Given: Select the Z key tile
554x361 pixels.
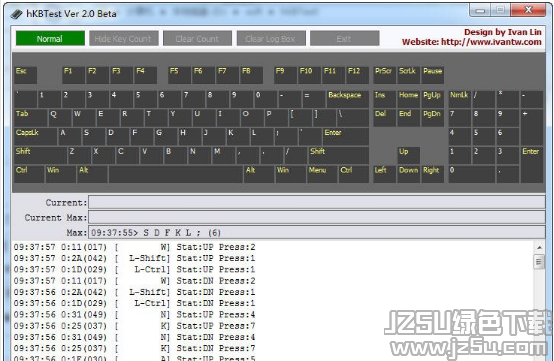Looking at the screenshot, I should [x=79, y=155].
